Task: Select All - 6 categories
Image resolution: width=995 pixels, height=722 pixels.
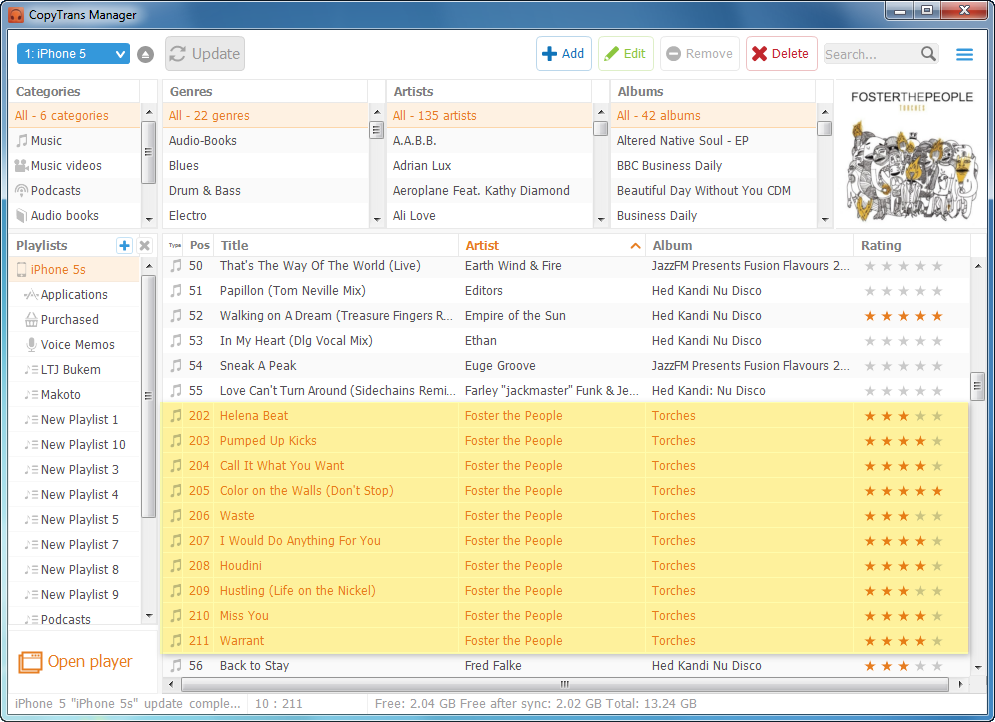Action: coord(74,115)
